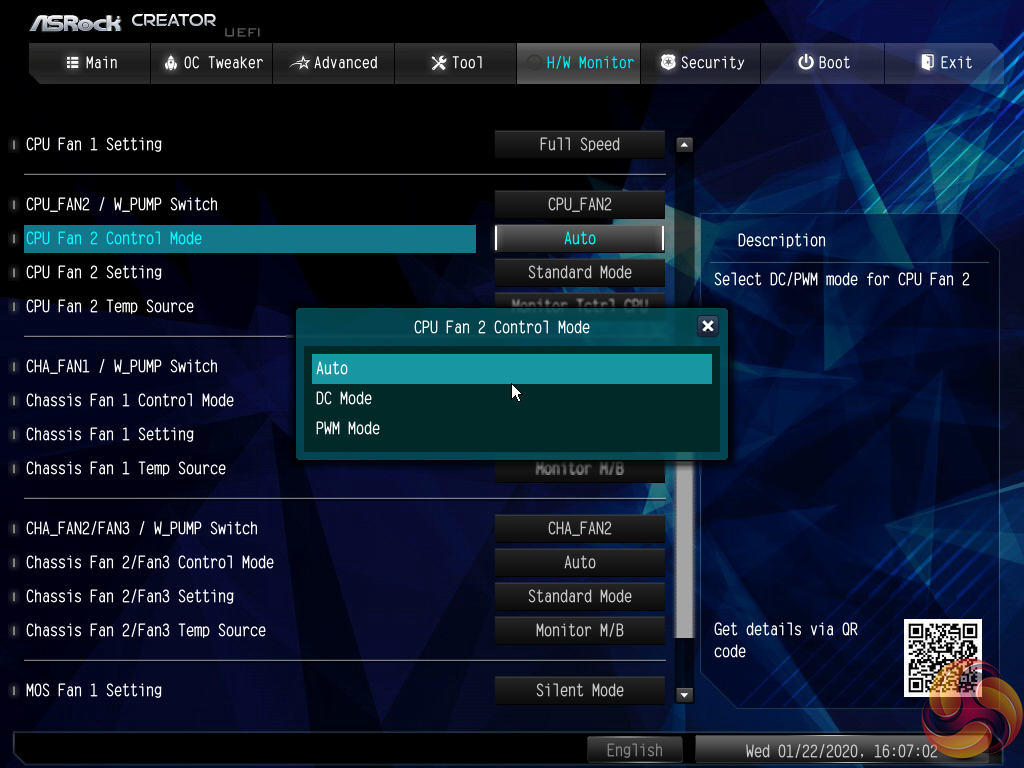Open the CPU Fan 2 Control Mode Auto dropdown
1024x768 pixels.
tap(579, 238)
